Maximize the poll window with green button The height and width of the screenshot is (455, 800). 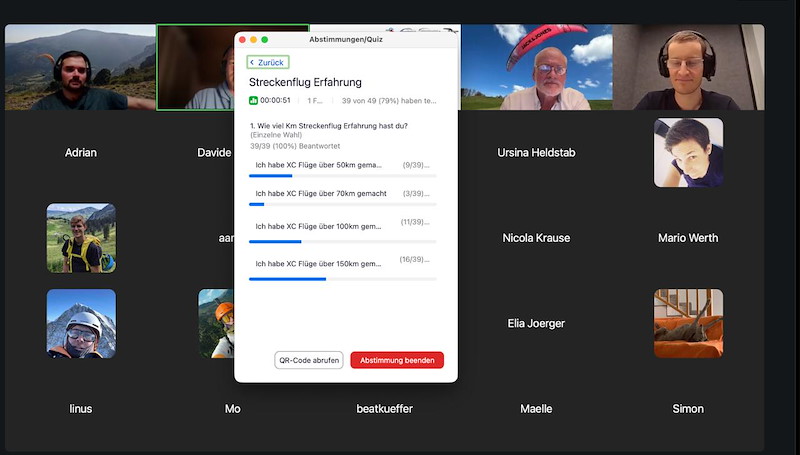point(265,40)
